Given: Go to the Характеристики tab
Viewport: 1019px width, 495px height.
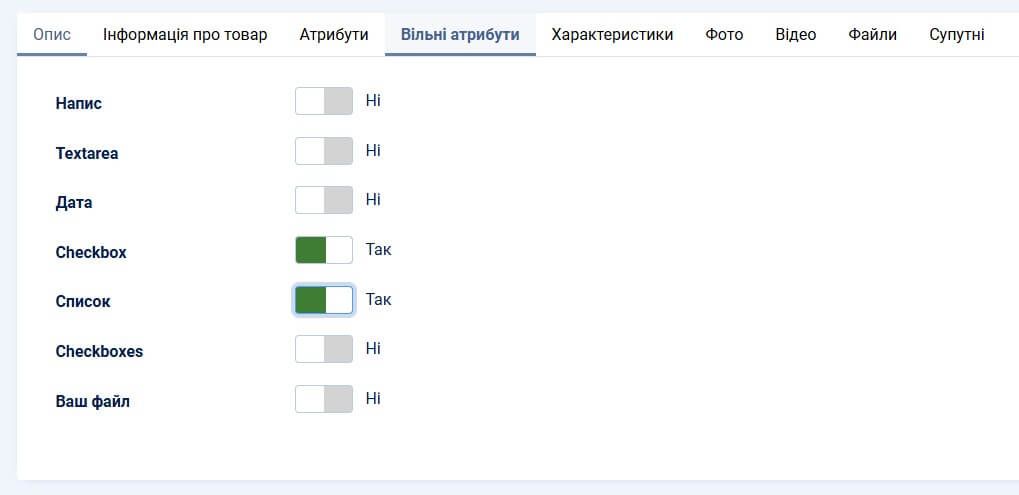Looking at the screenshot, I should (x=612, y=35).
